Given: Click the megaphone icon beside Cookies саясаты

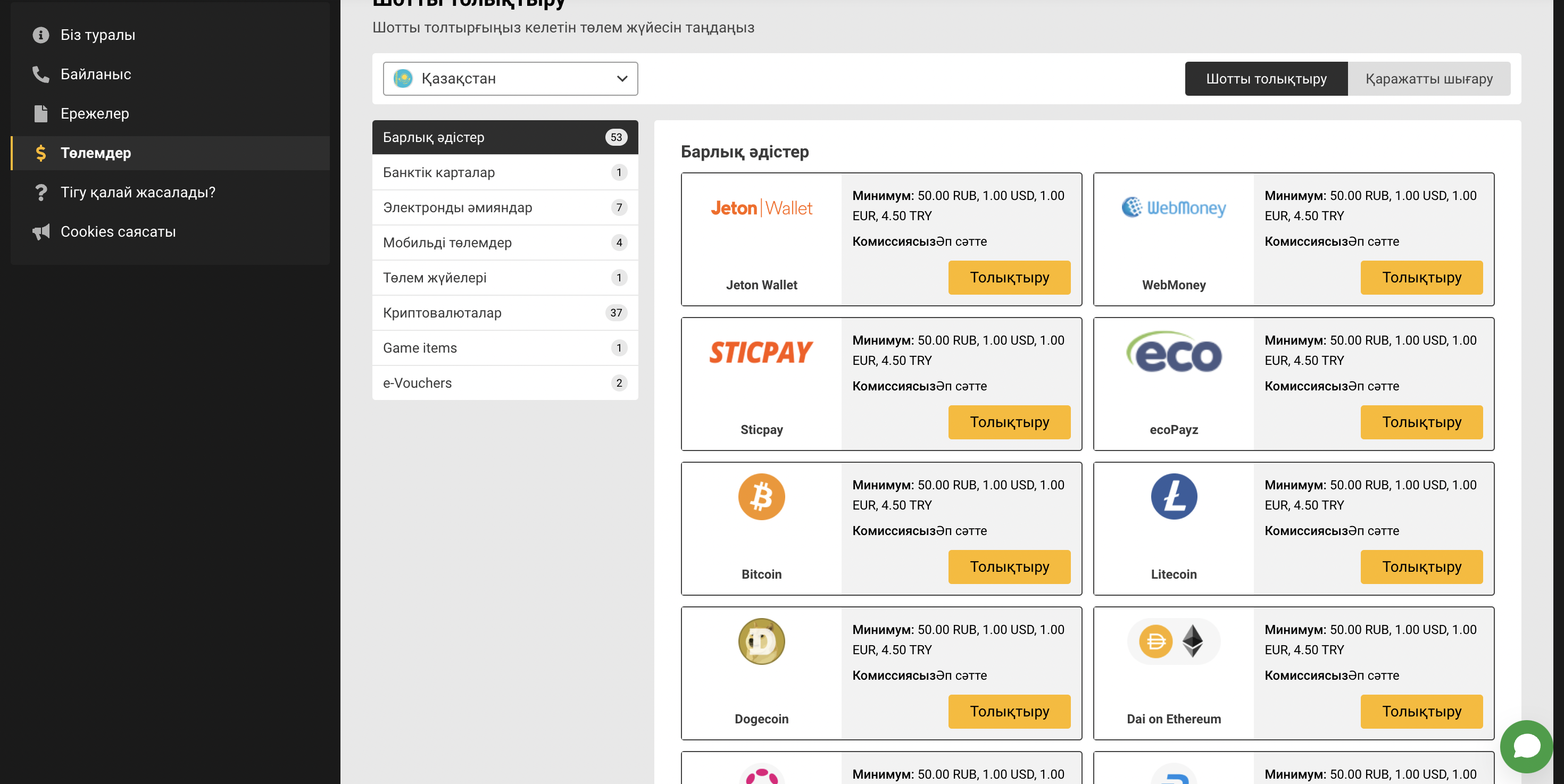Looking at the screenshot, I should tap(40, 232).
